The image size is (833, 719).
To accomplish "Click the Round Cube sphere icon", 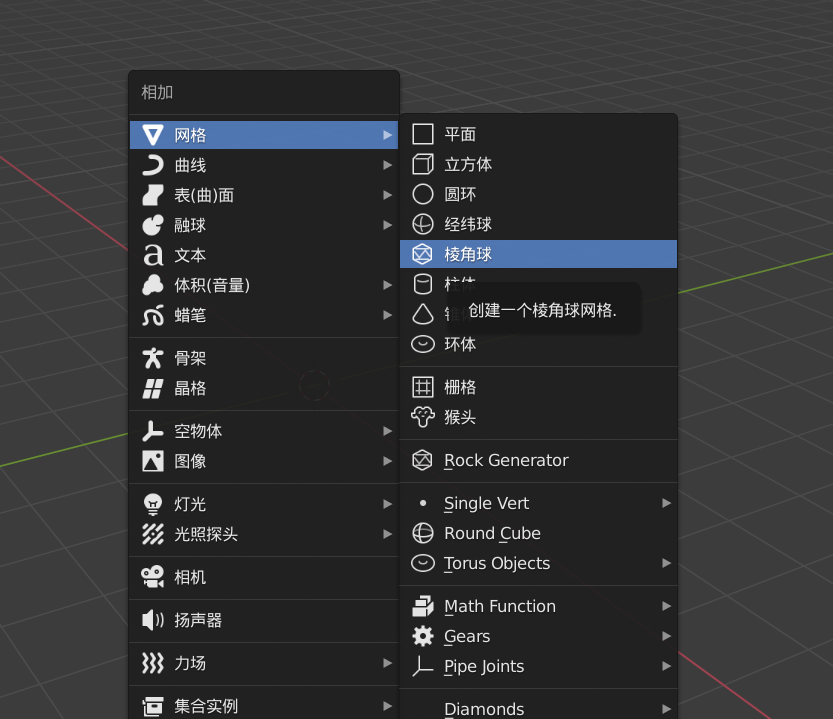I will (x=423, y=533).
